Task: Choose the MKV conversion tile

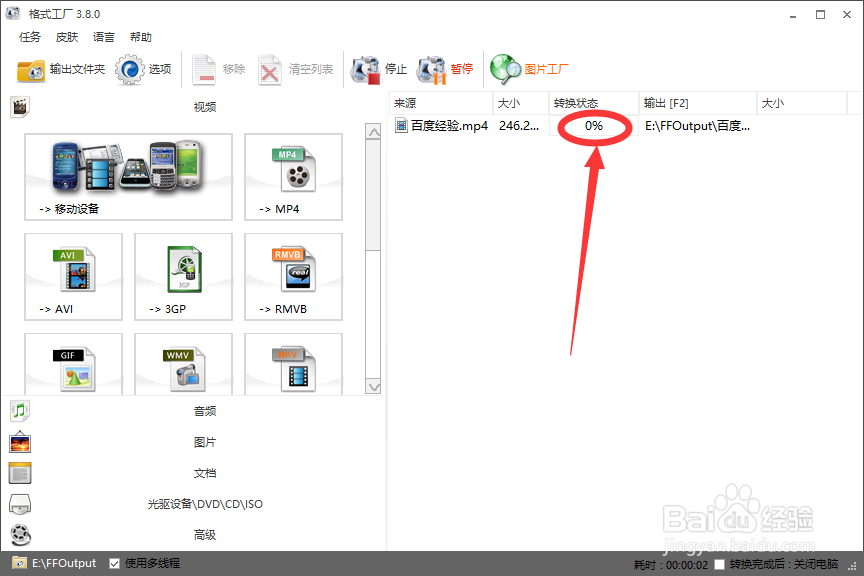Action: (293, 364)
